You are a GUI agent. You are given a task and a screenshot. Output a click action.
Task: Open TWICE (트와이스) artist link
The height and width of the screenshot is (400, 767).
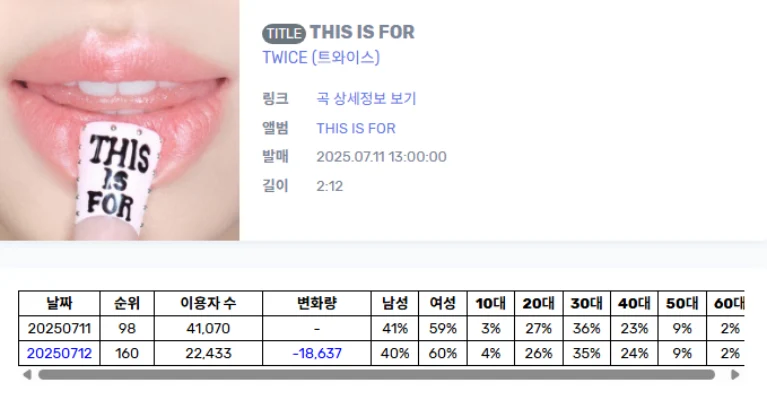321,58
